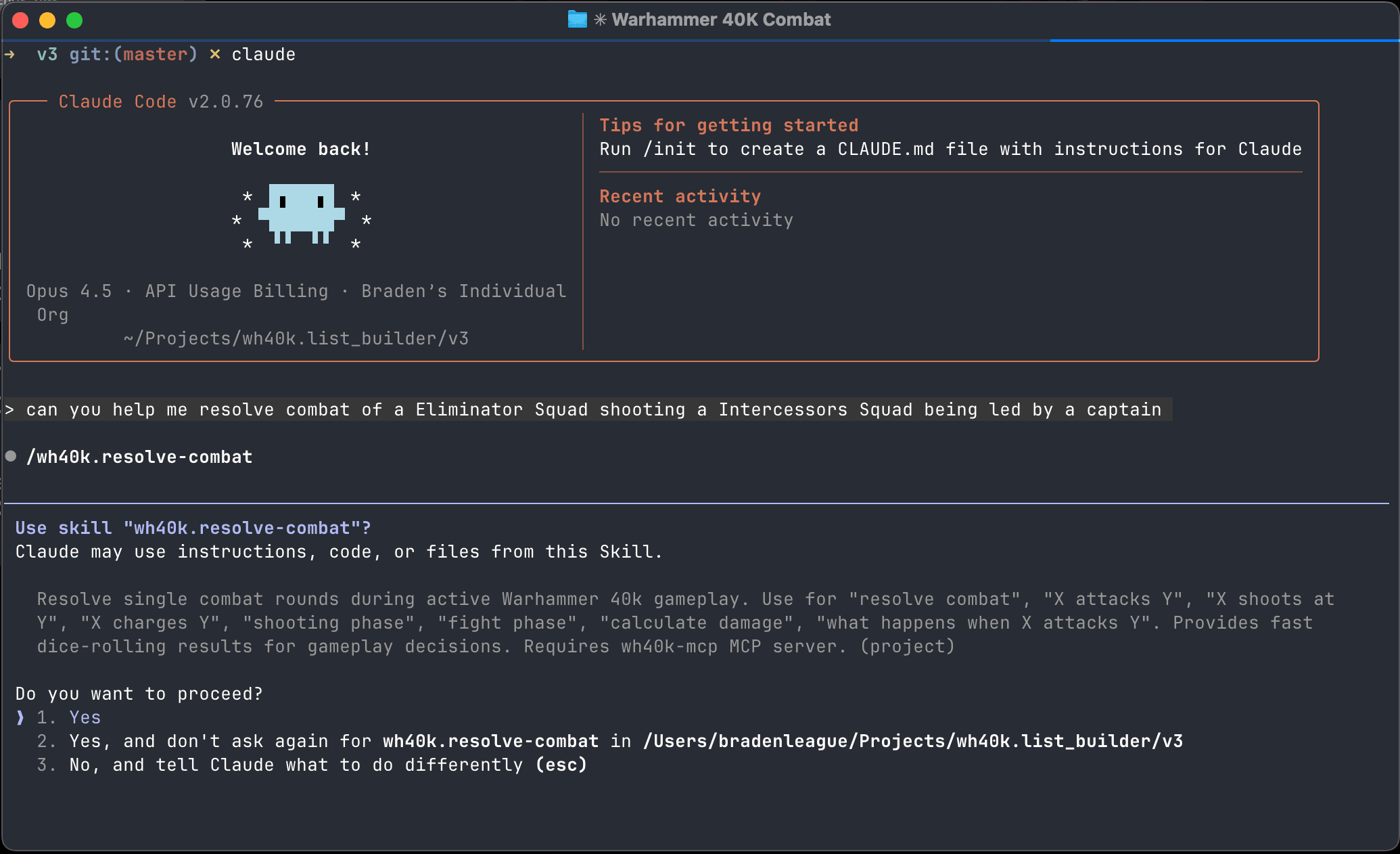Click the orange arrow at the shell prompt
Image resolution: width=1400 pixels, height=854 pixels.
click(11, 54)
